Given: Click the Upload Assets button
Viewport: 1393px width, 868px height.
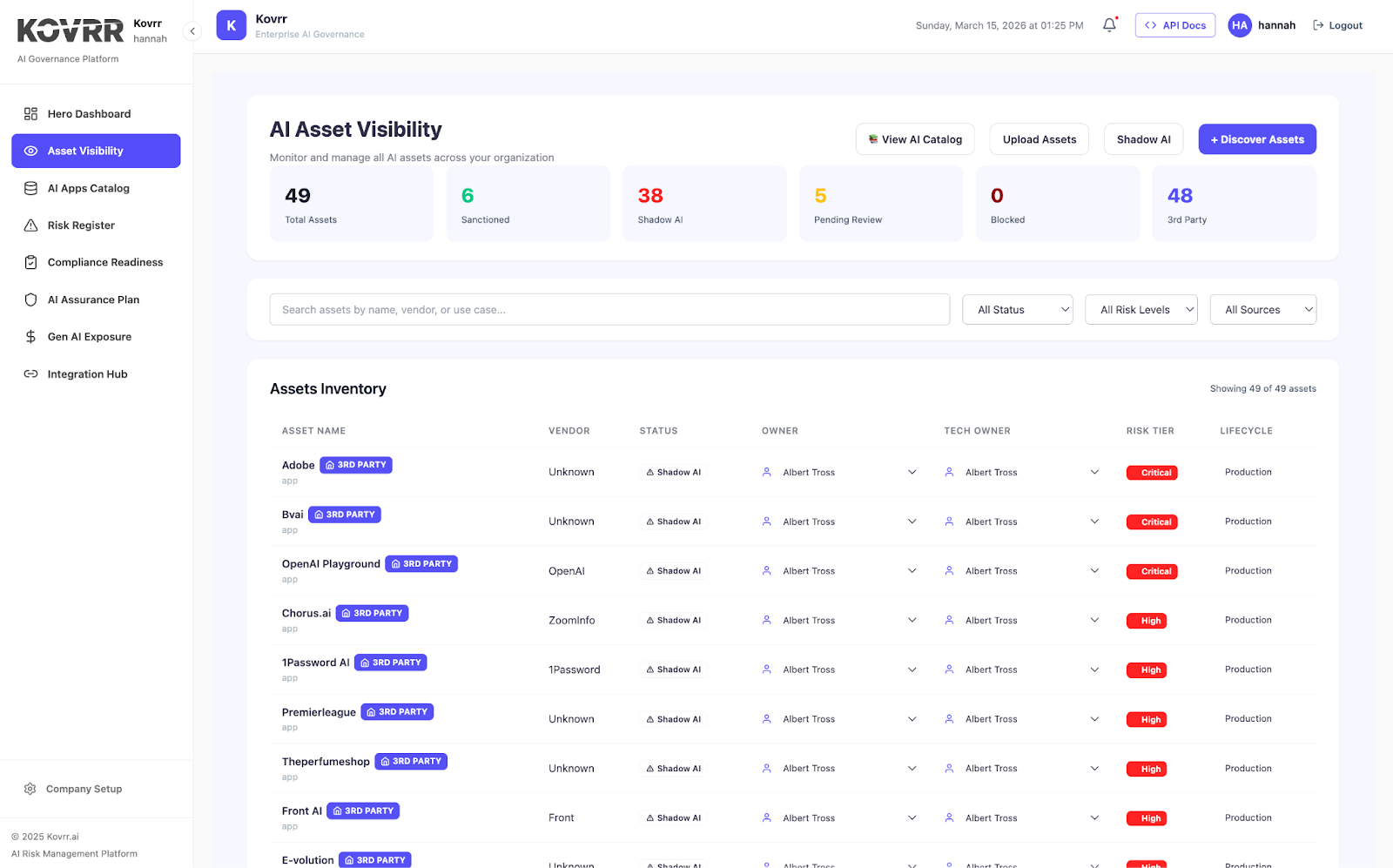Looking at the screenshot, I should 1040,139.
